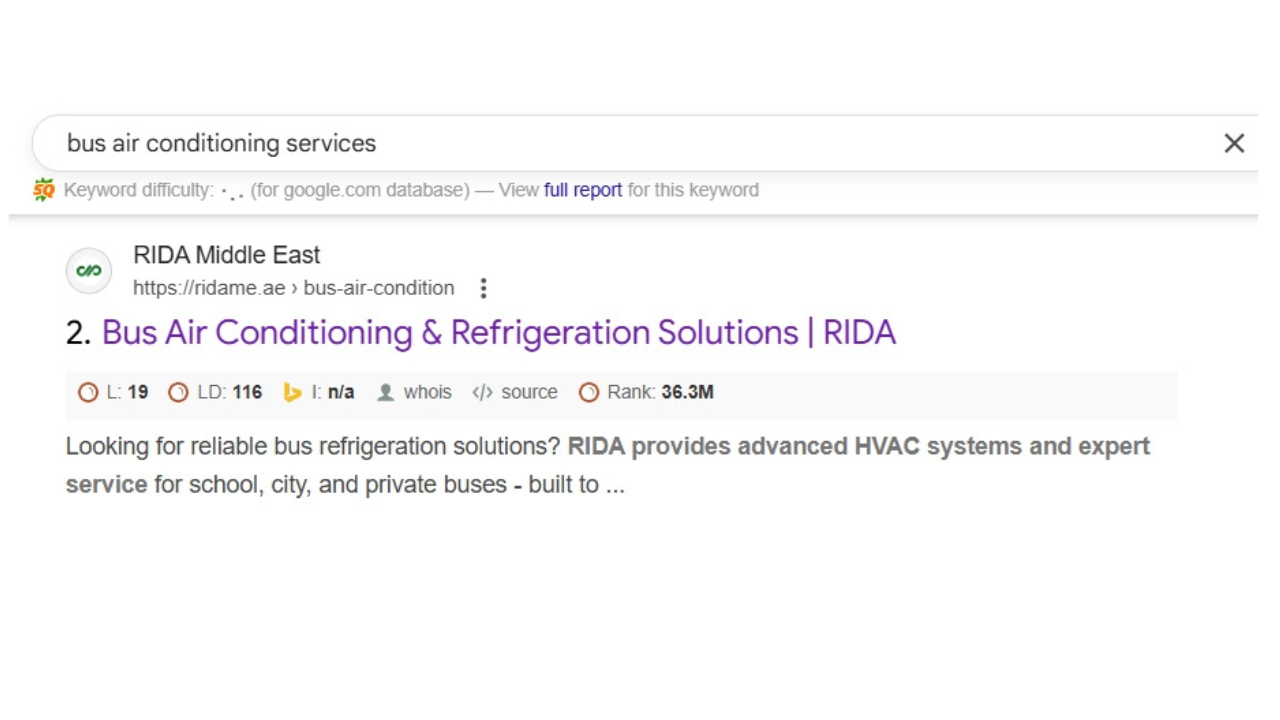
Task: Click the Bing index 'I: n/a' value
Action: click(x=333, y=392)
